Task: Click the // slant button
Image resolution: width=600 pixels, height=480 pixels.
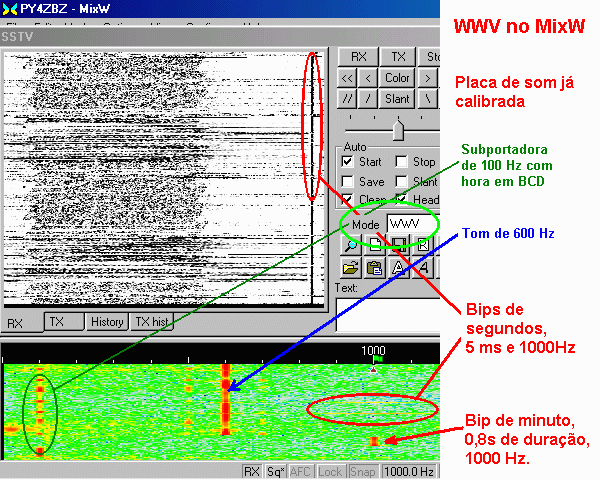Action: [347, 99]
